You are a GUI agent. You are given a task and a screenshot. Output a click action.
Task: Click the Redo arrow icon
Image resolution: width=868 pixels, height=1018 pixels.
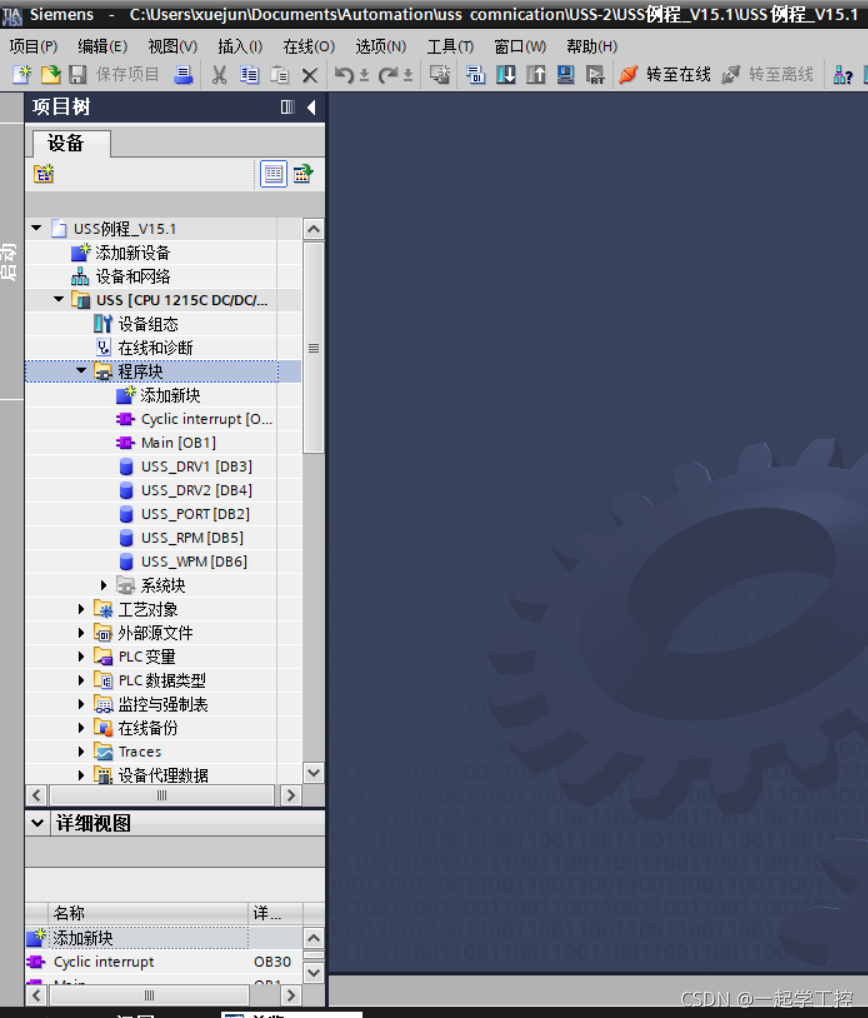point(388,75)
